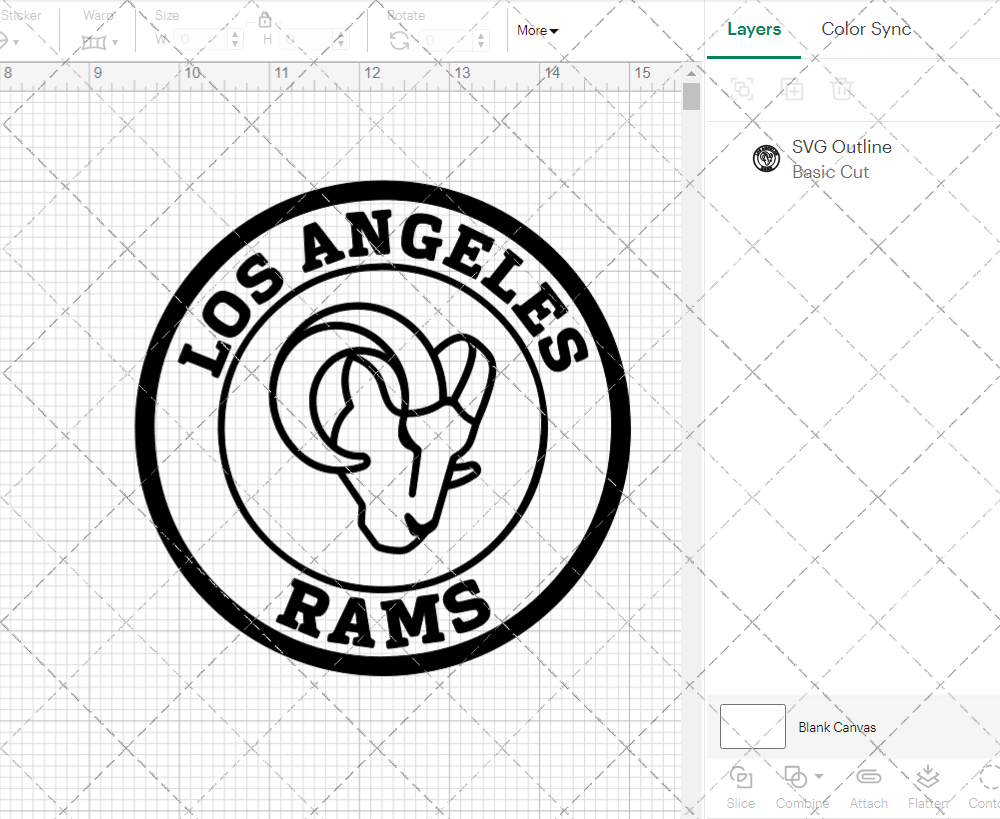Viewport: 1000px width, 819px height.
Task: Select the SVG Outline layer name
Action: tap(842, 147)
